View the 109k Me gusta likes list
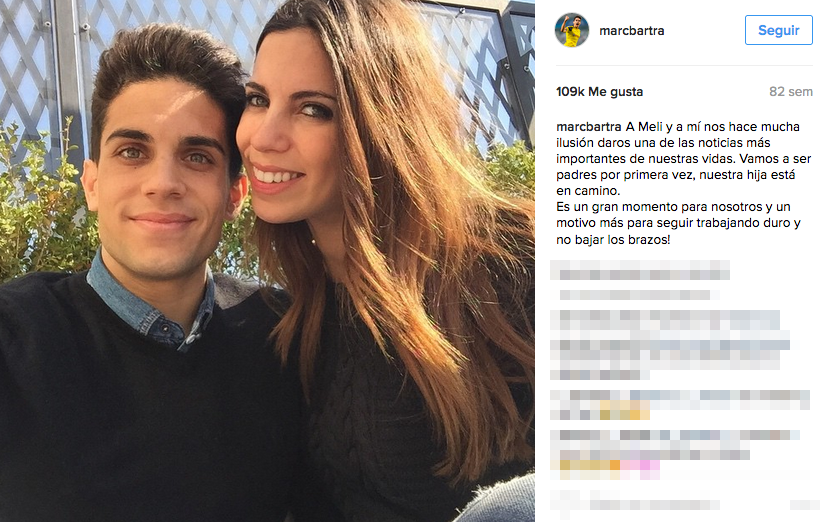The height and width of the screenshot is (522, 830). tap(599, 92)
